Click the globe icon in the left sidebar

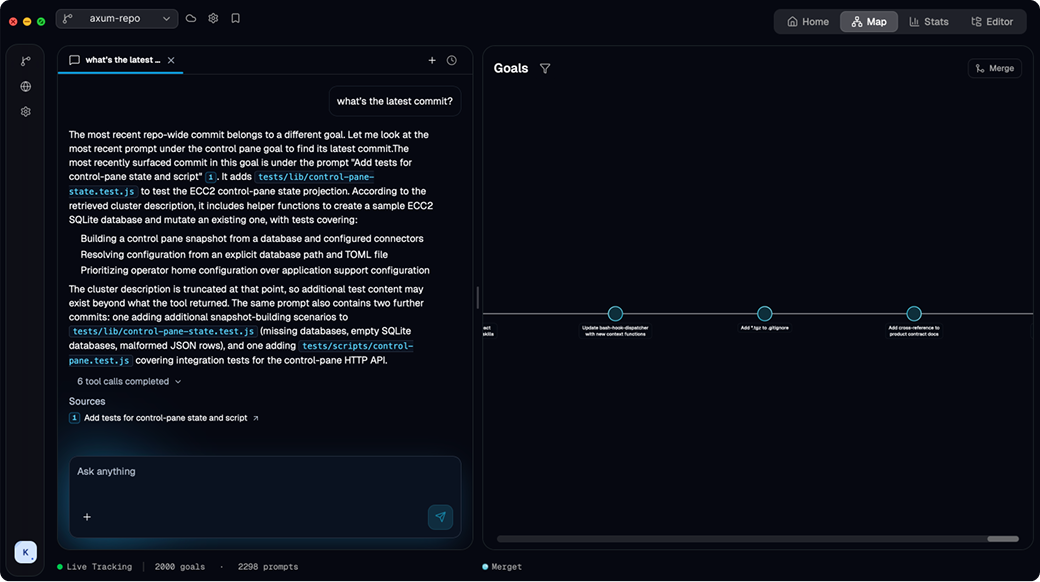point(26,86)
